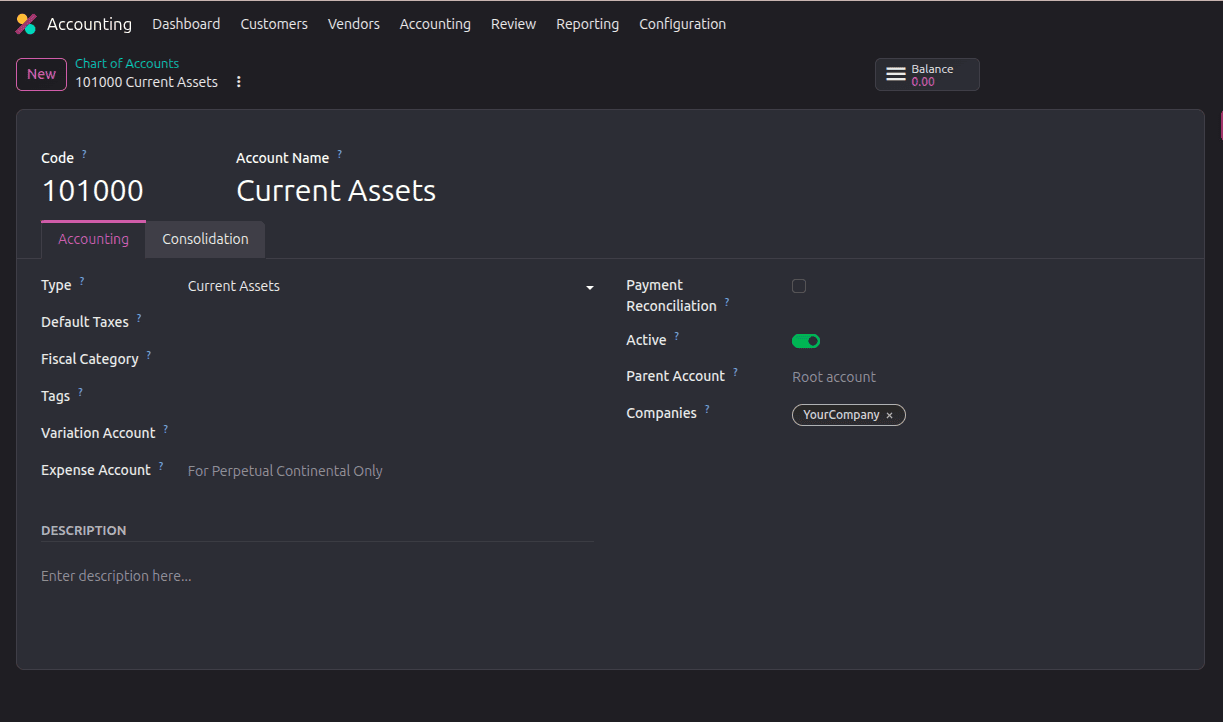The height and width of the screenshot is (722, 1223).
Task: Click the Payment Reconciliation help question mark
Action: pyautogui.click(x=727, y=302)
